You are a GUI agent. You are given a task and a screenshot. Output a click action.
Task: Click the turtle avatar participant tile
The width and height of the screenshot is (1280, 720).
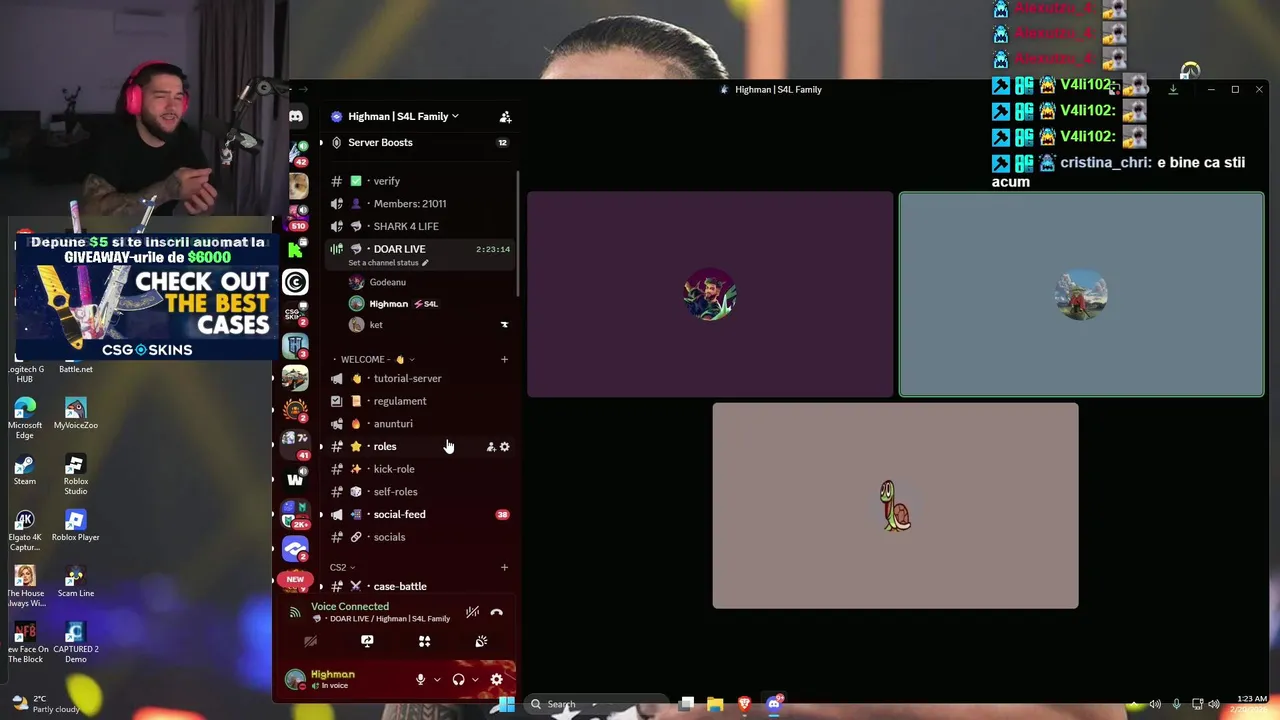pyautogui.click(x=895, y=506)
